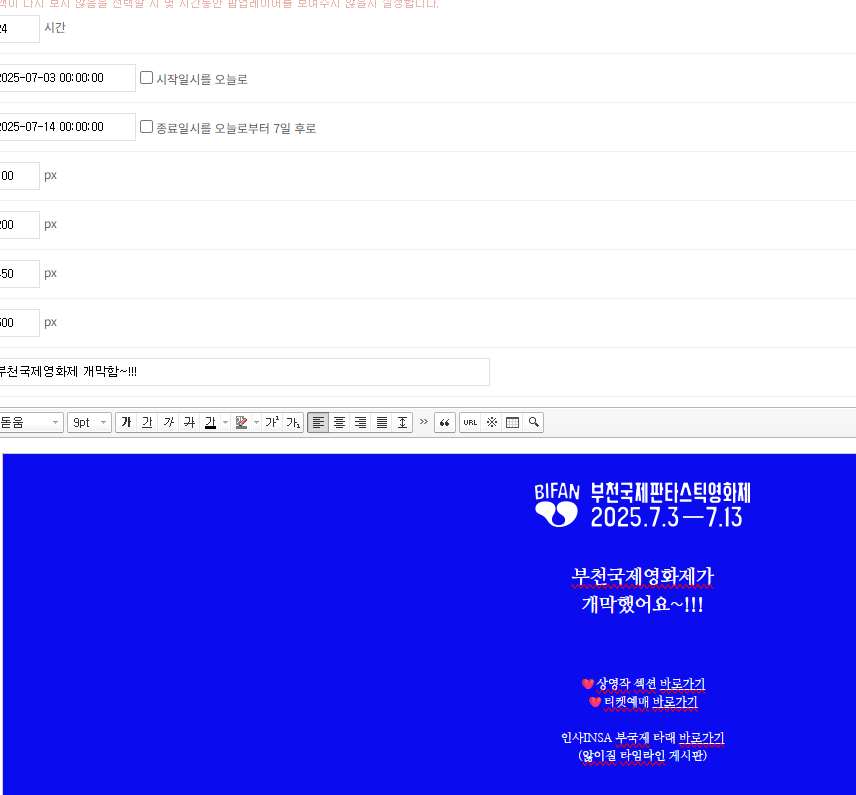Check 시작일시를 오늘로 checkbox
Image resolution: width=856 pixels, height=795 pixels.
click(x=146, y=78)
